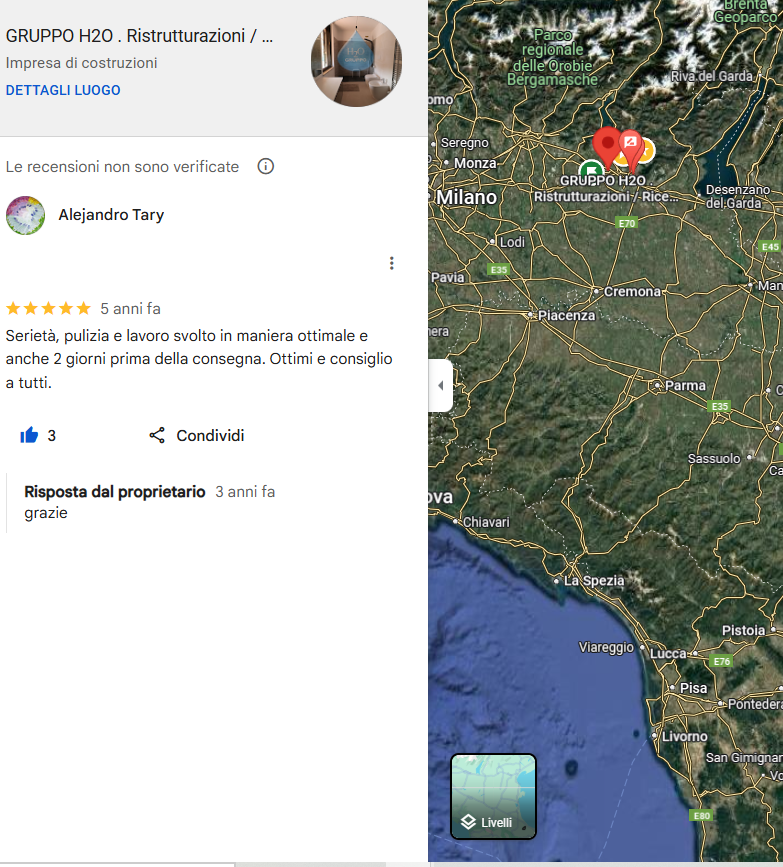Click the Riva del Garda label
Screen dimensions: 783x867
tap(712, 76)
